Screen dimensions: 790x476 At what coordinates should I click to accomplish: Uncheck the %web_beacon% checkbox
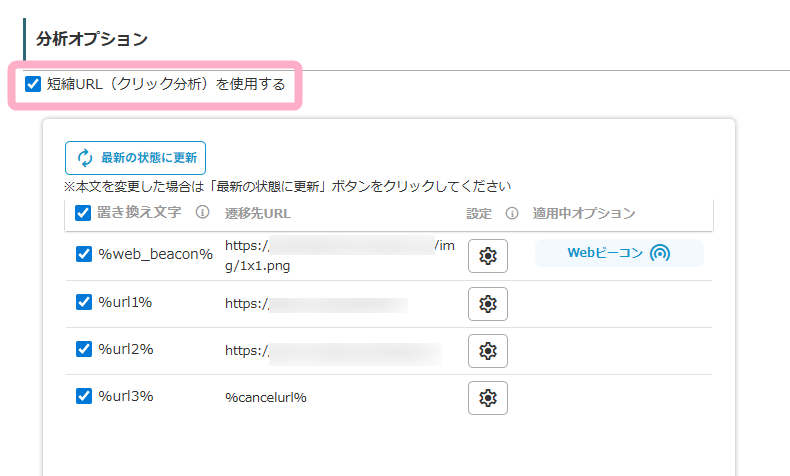click(84, 254)
